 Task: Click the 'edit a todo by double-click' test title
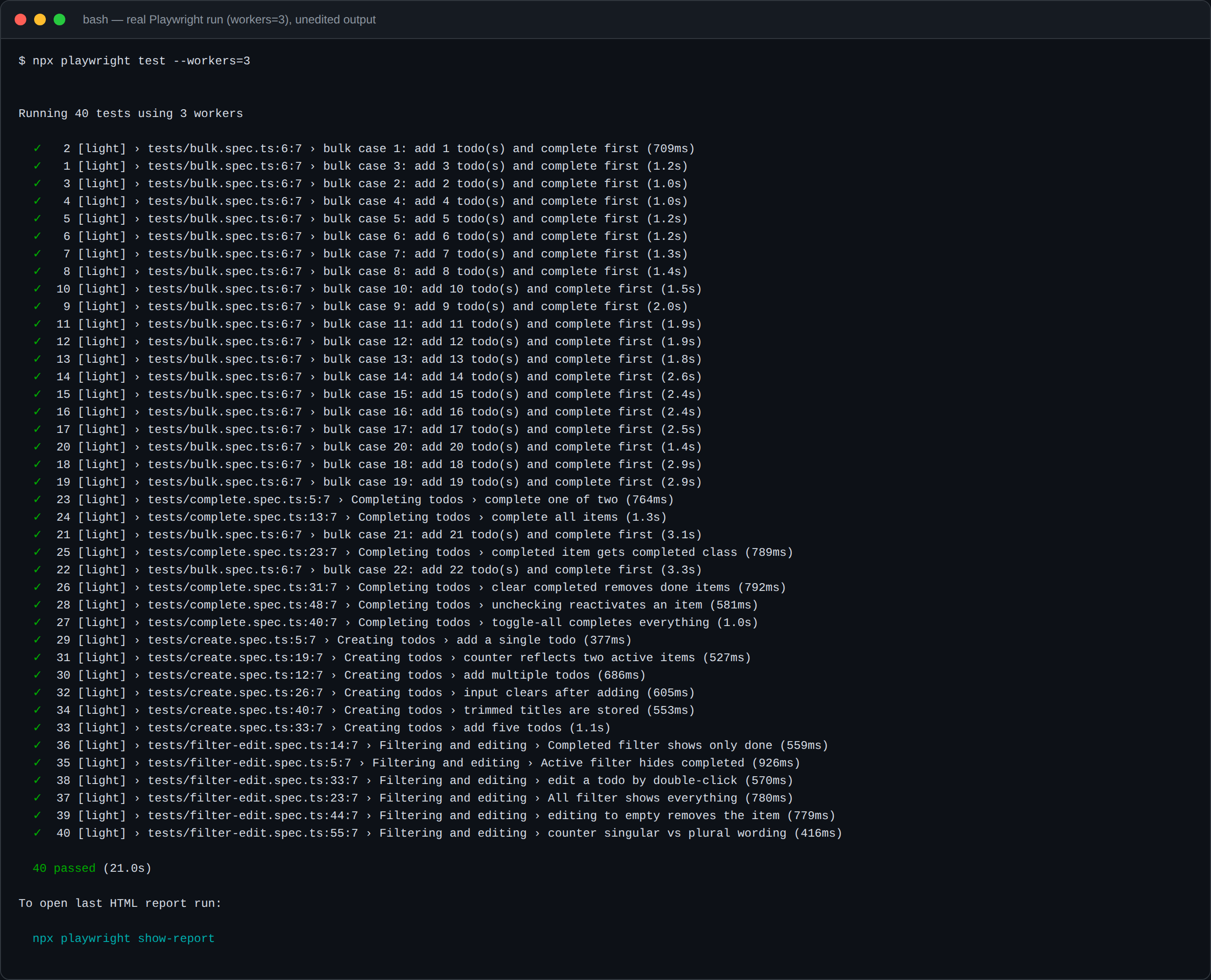coord(643,781)
